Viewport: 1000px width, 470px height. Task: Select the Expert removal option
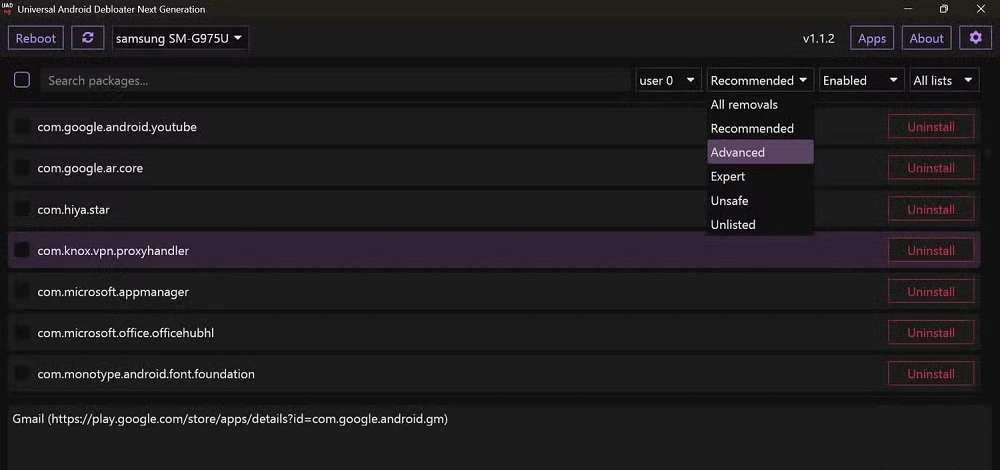point(759,176)
